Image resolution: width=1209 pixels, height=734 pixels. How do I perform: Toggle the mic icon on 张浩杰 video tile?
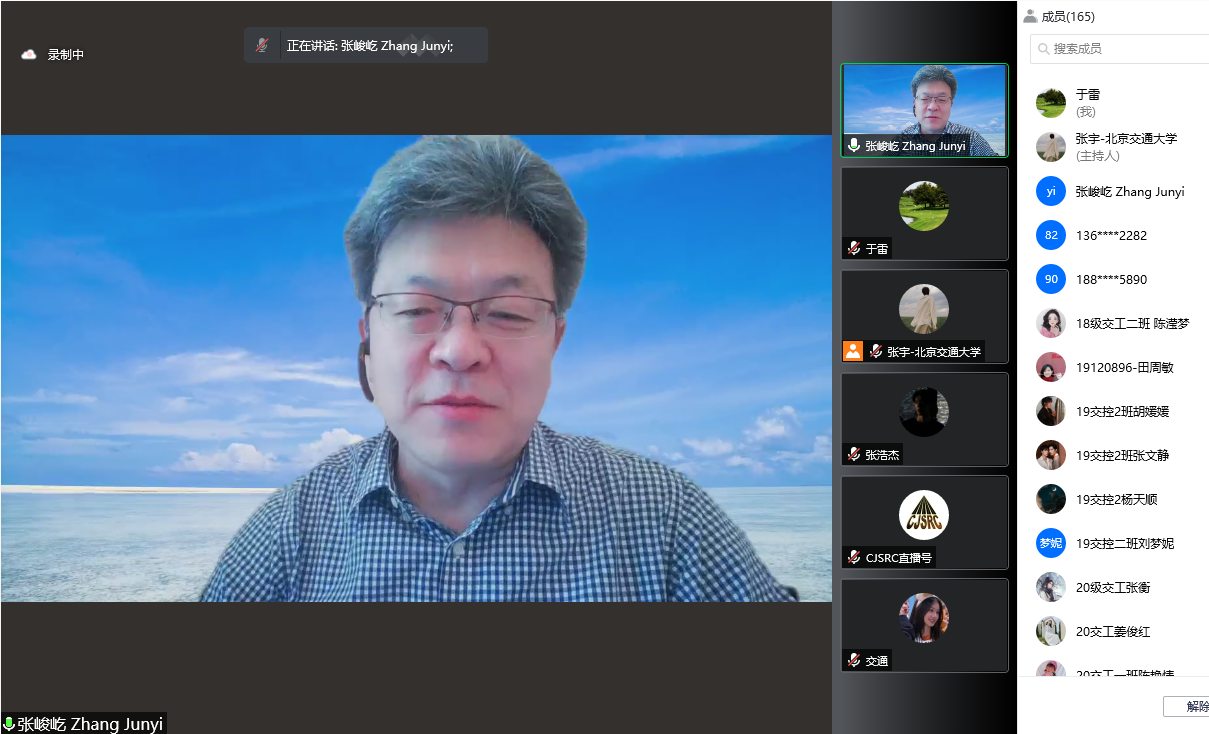(854, 454)
